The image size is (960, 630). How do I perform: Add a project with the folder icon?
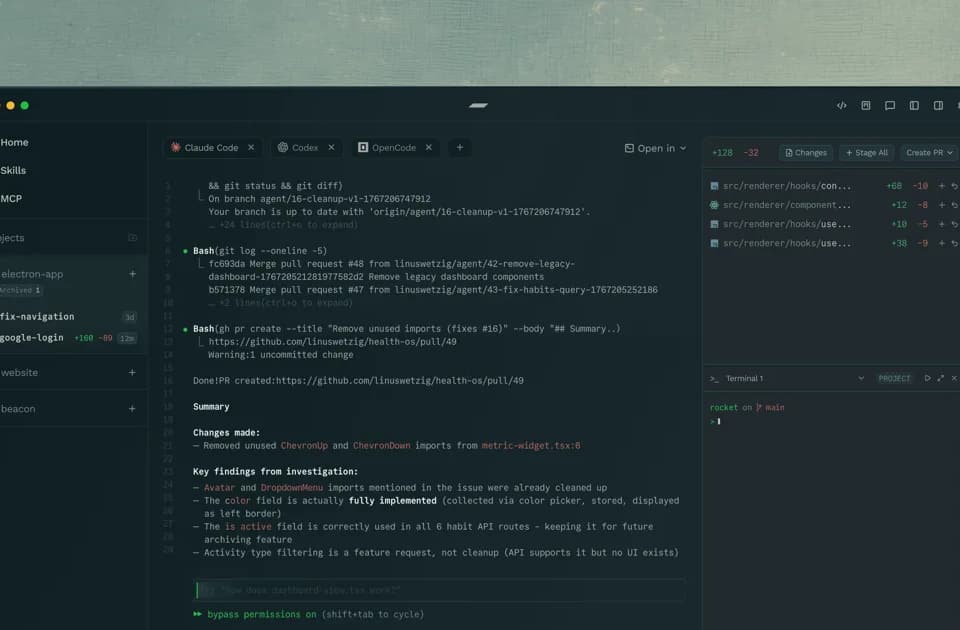[x=132, y=238]
